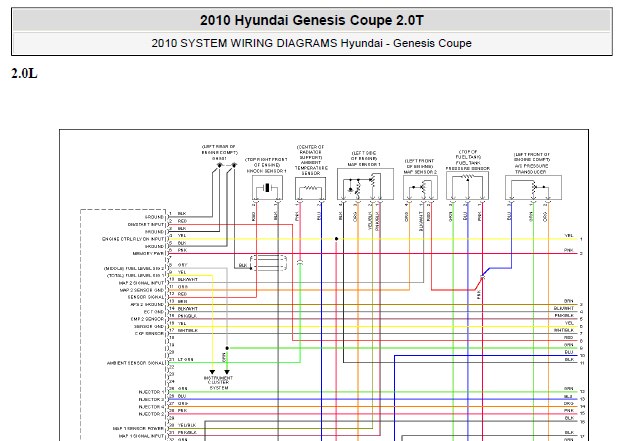The image size is (618, 441).
Task: Click the "2.0L" section heading
Action: [24, 73]
